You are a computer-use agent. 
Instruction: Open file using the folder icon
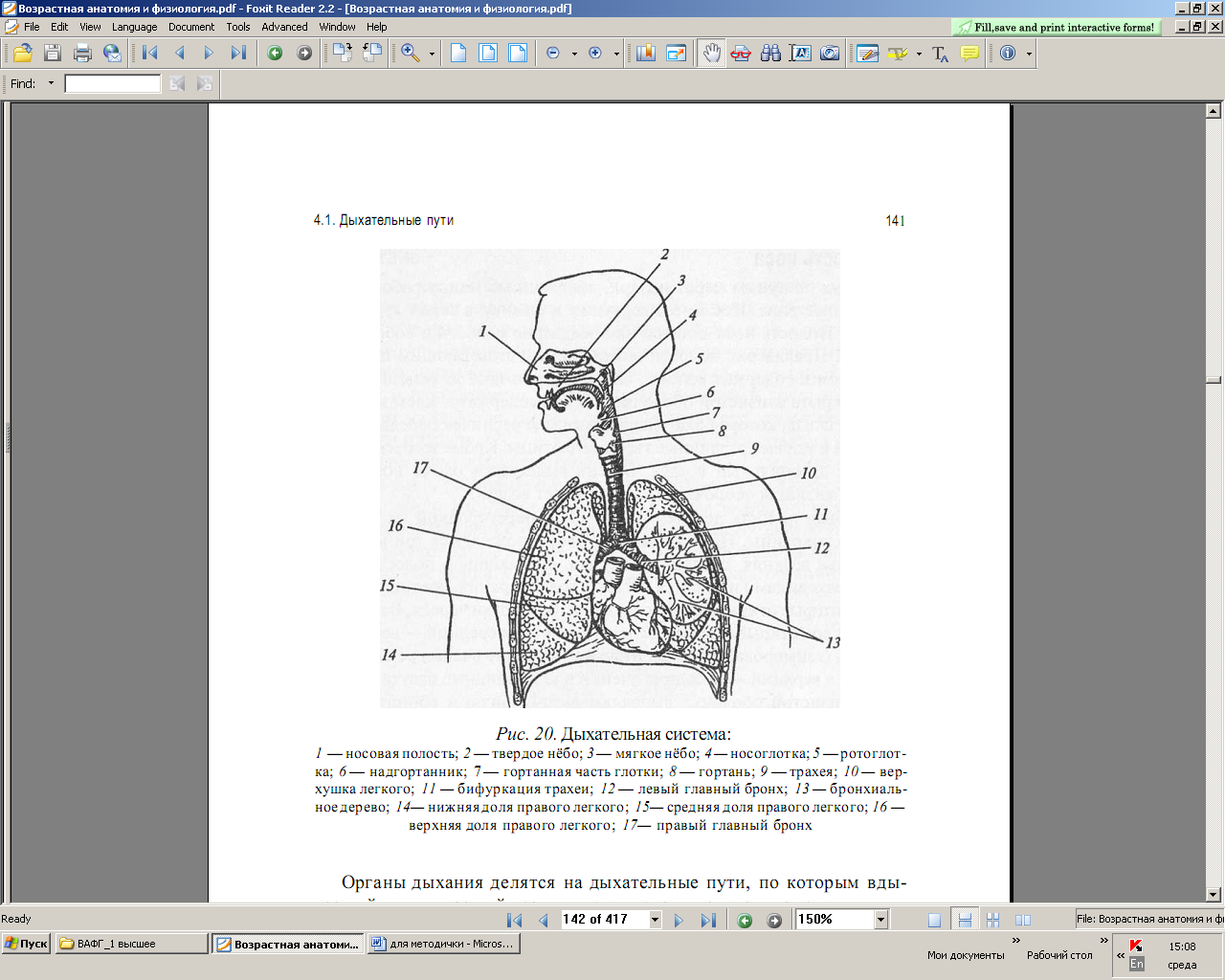22,54
